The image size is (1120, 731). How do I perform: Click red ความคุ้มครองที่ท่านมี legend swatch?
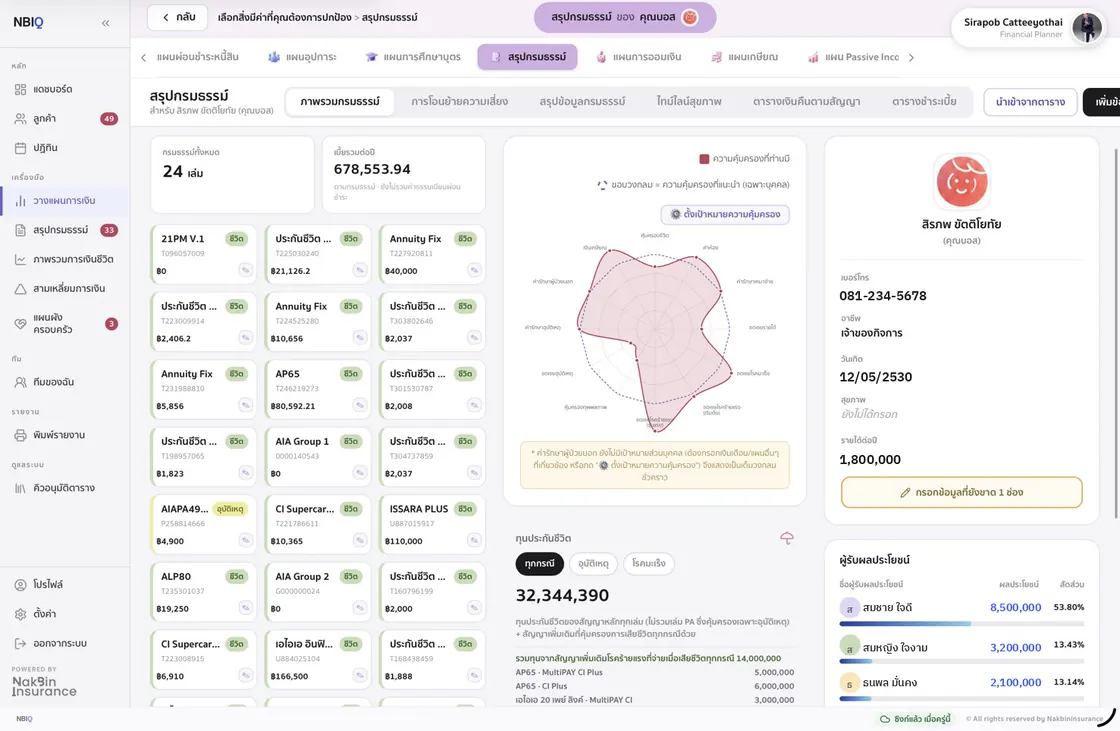click(704, 159)
